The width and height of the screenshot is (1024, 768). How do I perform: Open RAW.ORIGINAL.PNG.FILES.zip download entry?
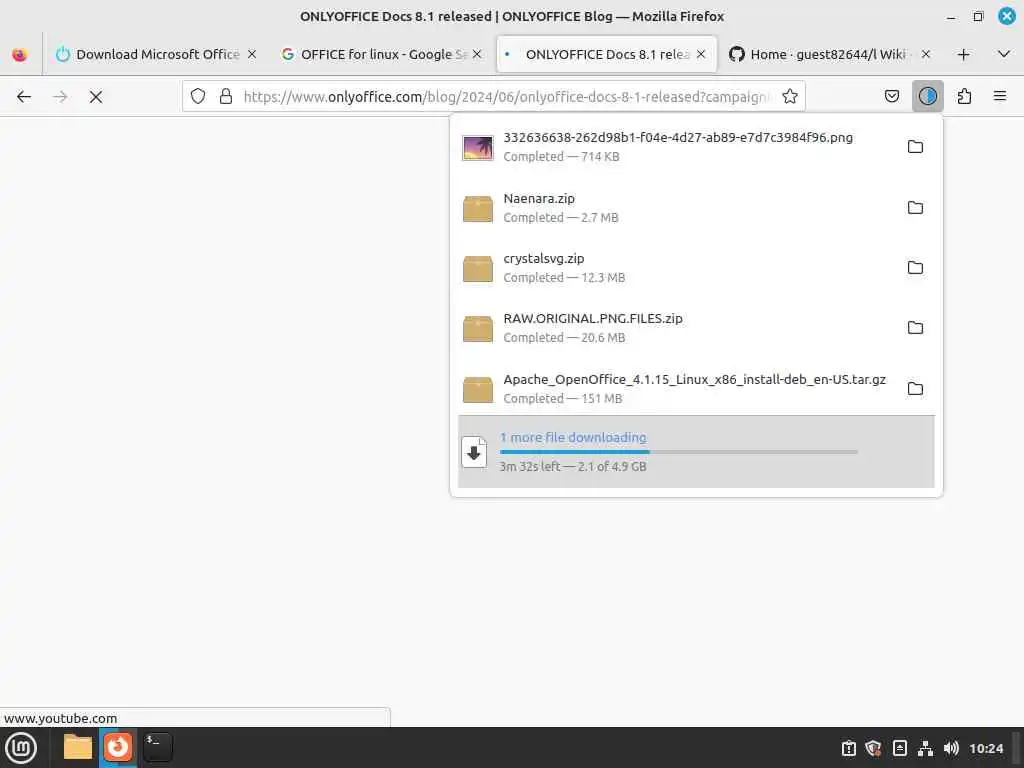(x=677, y=328)
